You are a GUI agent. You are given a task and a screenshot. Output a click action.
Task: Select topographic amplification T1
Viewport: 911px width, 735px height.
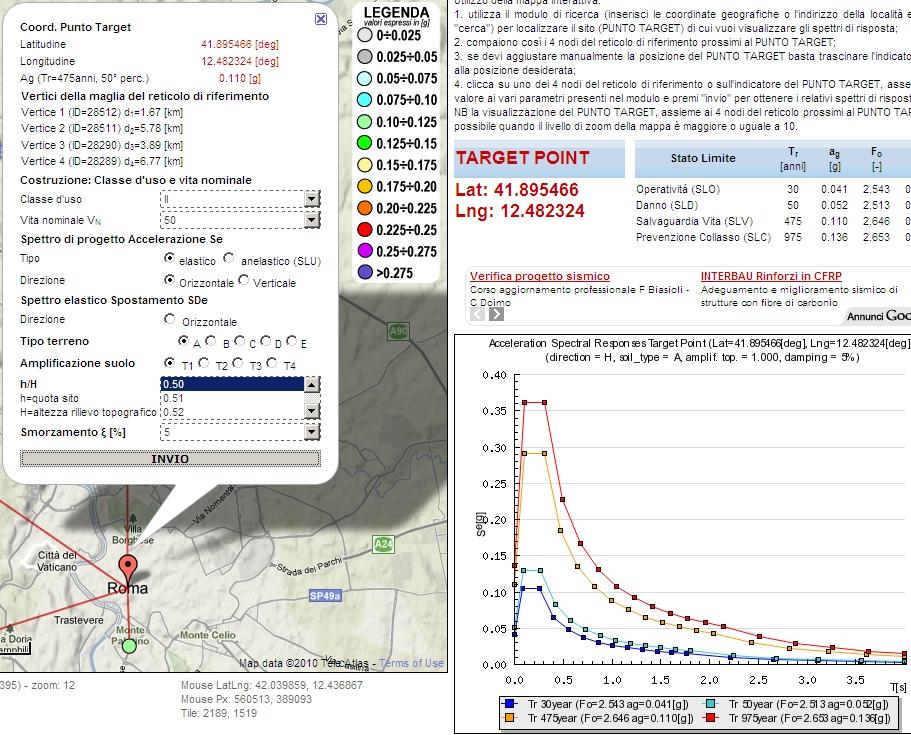(x=169, y=363)
